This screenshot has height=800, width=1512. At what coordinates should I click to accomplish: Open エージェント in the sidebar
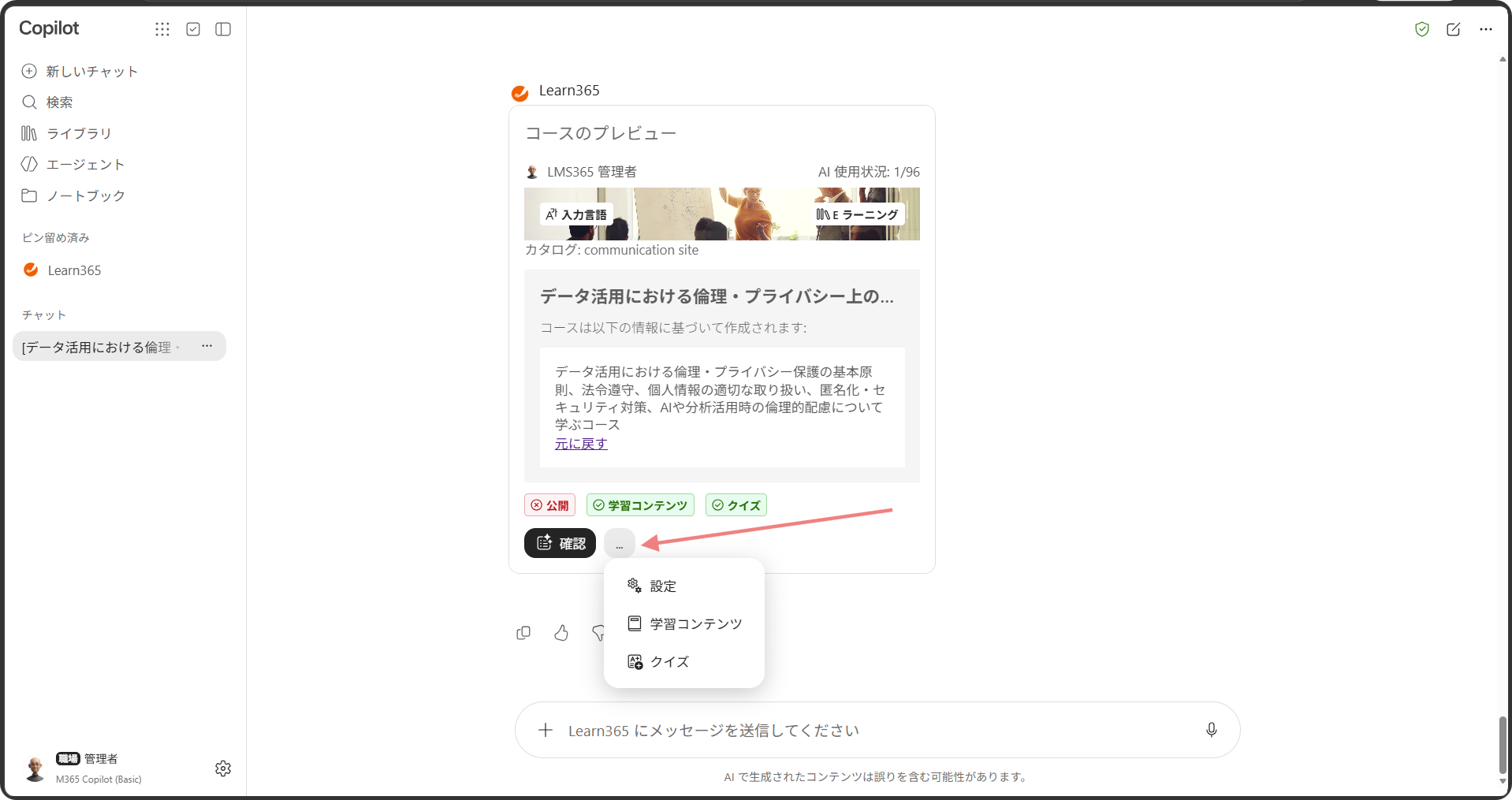pyautogui.click(x=73, y=164)
